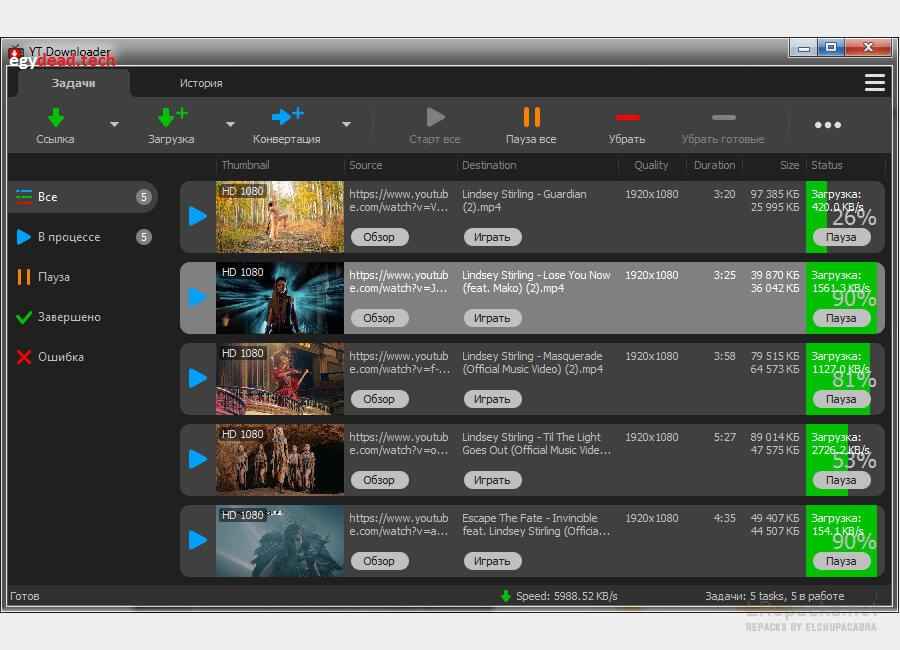
Task: Resume the Lindsey Stirling - Guardian download
Action: (x=197, y=216)
